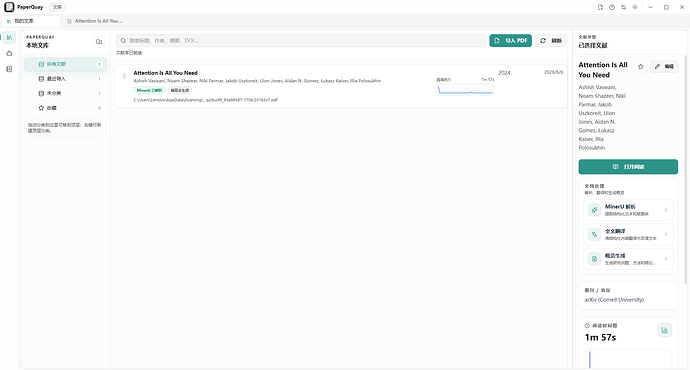Viewport: 690px width, 370px height.
Task: Select 所有文献 in the sidebar
Action: point(66,64)
